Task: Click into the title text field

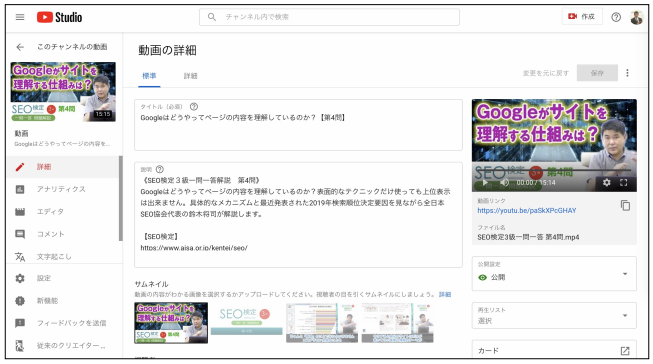Action: coord(298,125)
